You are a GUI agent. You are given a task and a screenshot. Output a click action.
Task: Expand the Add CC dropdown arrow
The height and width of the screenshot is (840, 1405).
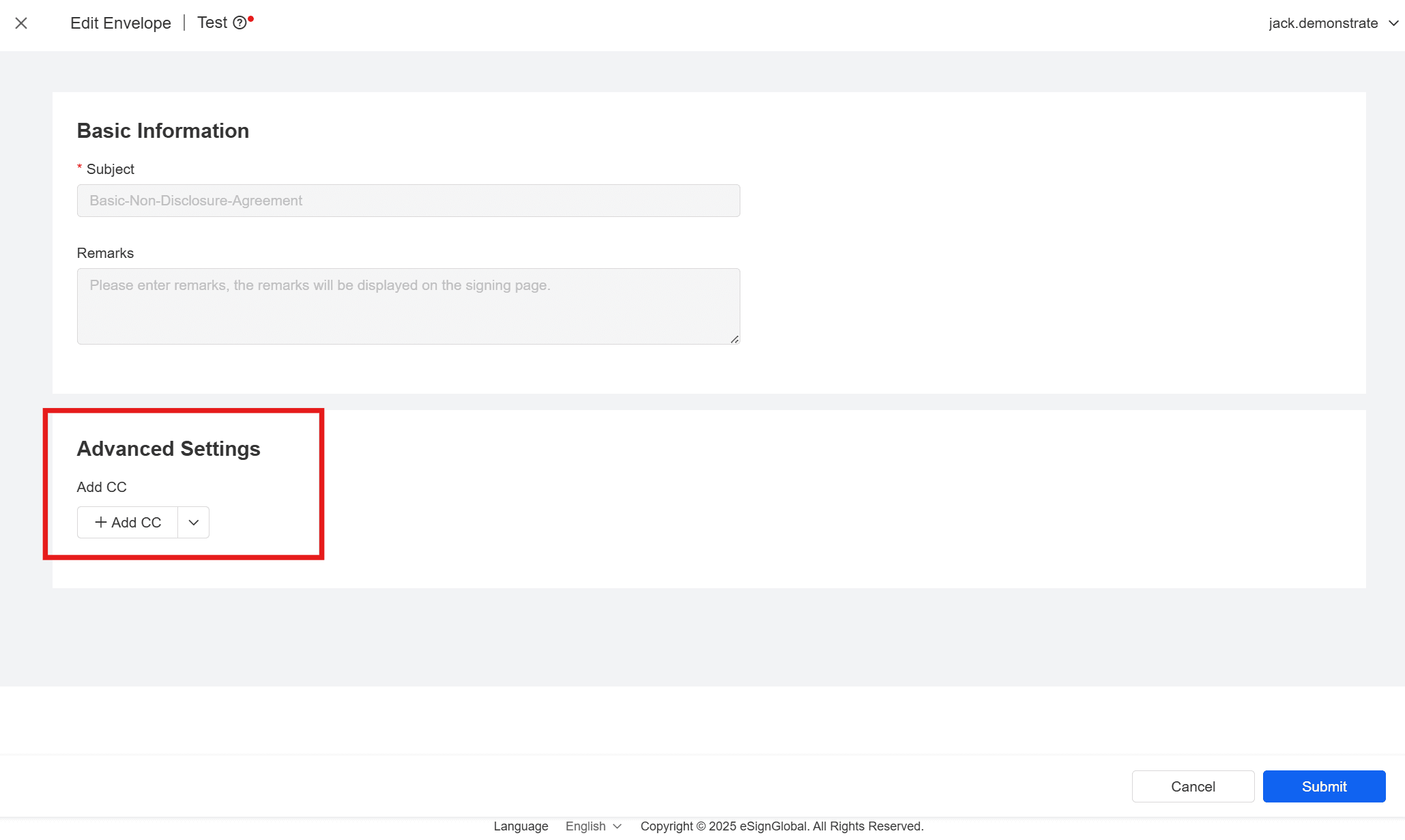[x=194, y=522]
